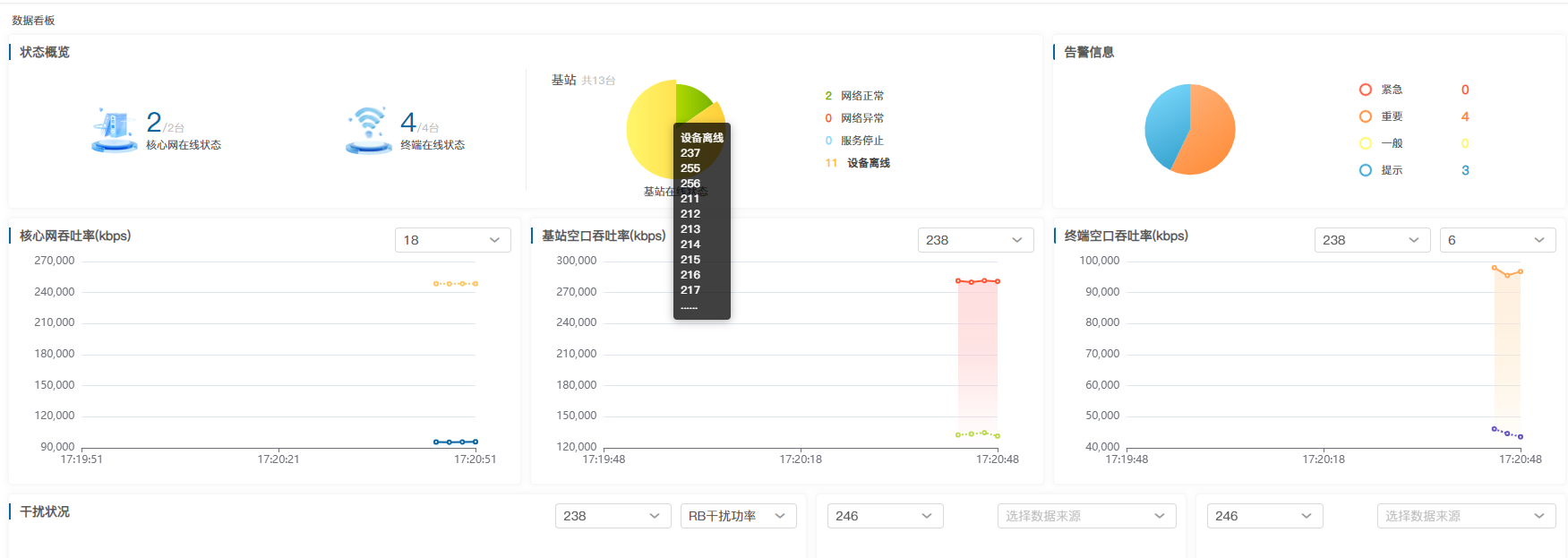The height and width of the screenshot is (558, 1568).
Task: Click the terminal Wi-Fi status icon
Action: coord(368,130)
